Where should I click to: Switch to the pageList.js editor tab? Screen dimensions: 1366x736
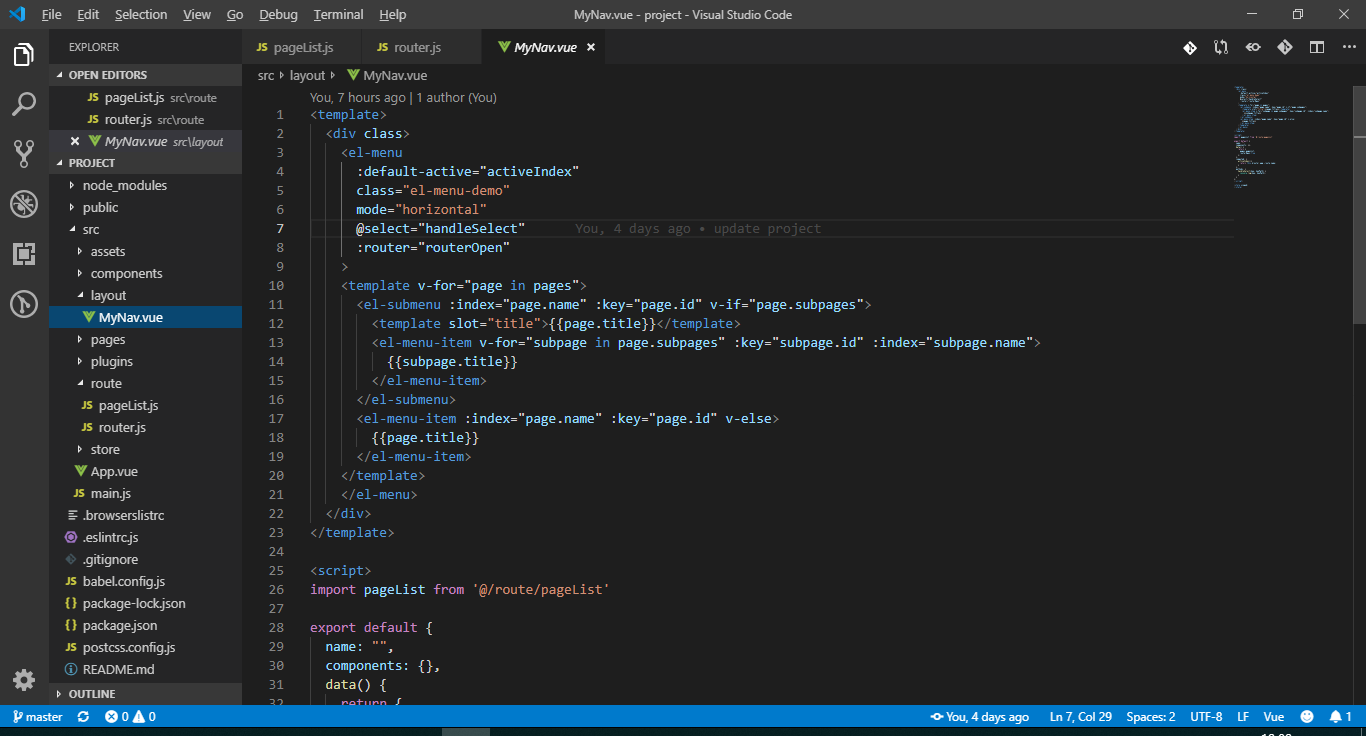tap(302, 47)
